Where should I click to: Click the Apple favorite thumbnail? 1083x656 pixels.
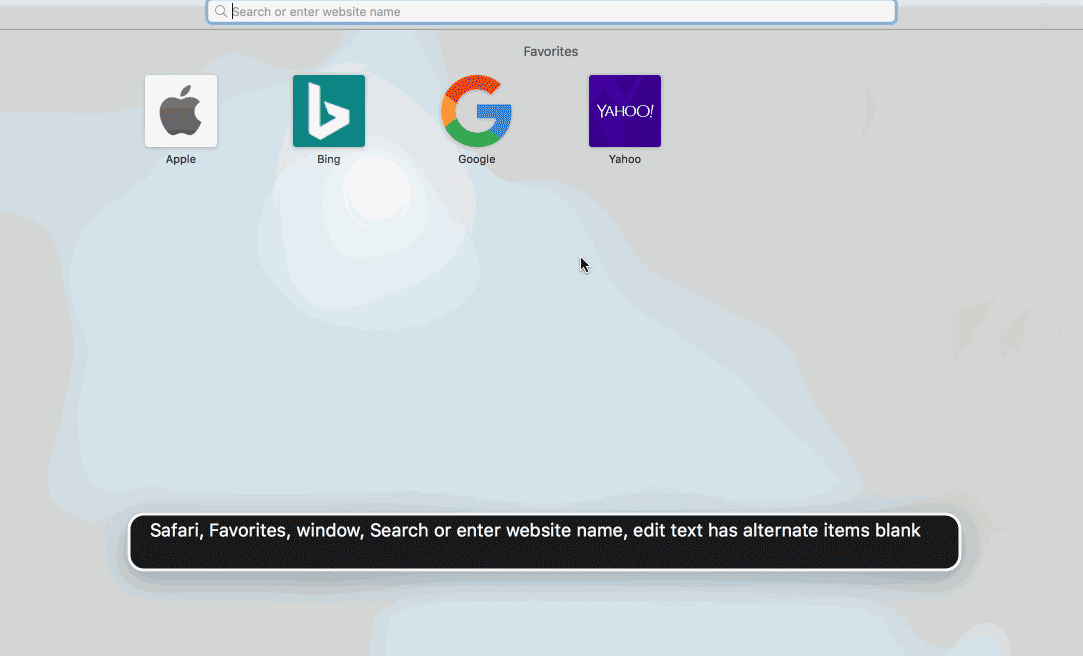coord(181,111)
